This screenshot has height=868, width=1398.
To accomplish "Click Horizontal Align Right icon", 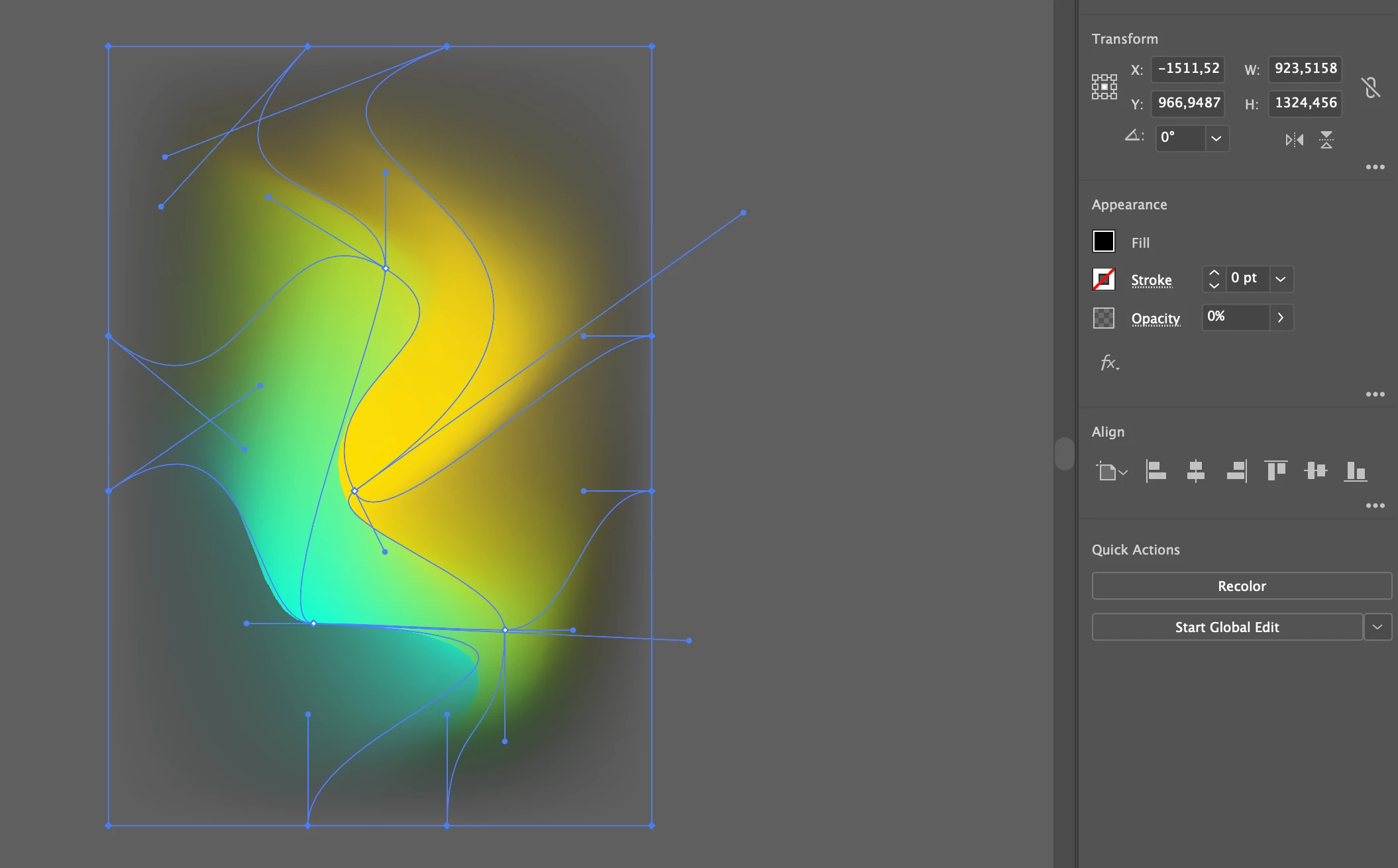I will (1236, 471).
